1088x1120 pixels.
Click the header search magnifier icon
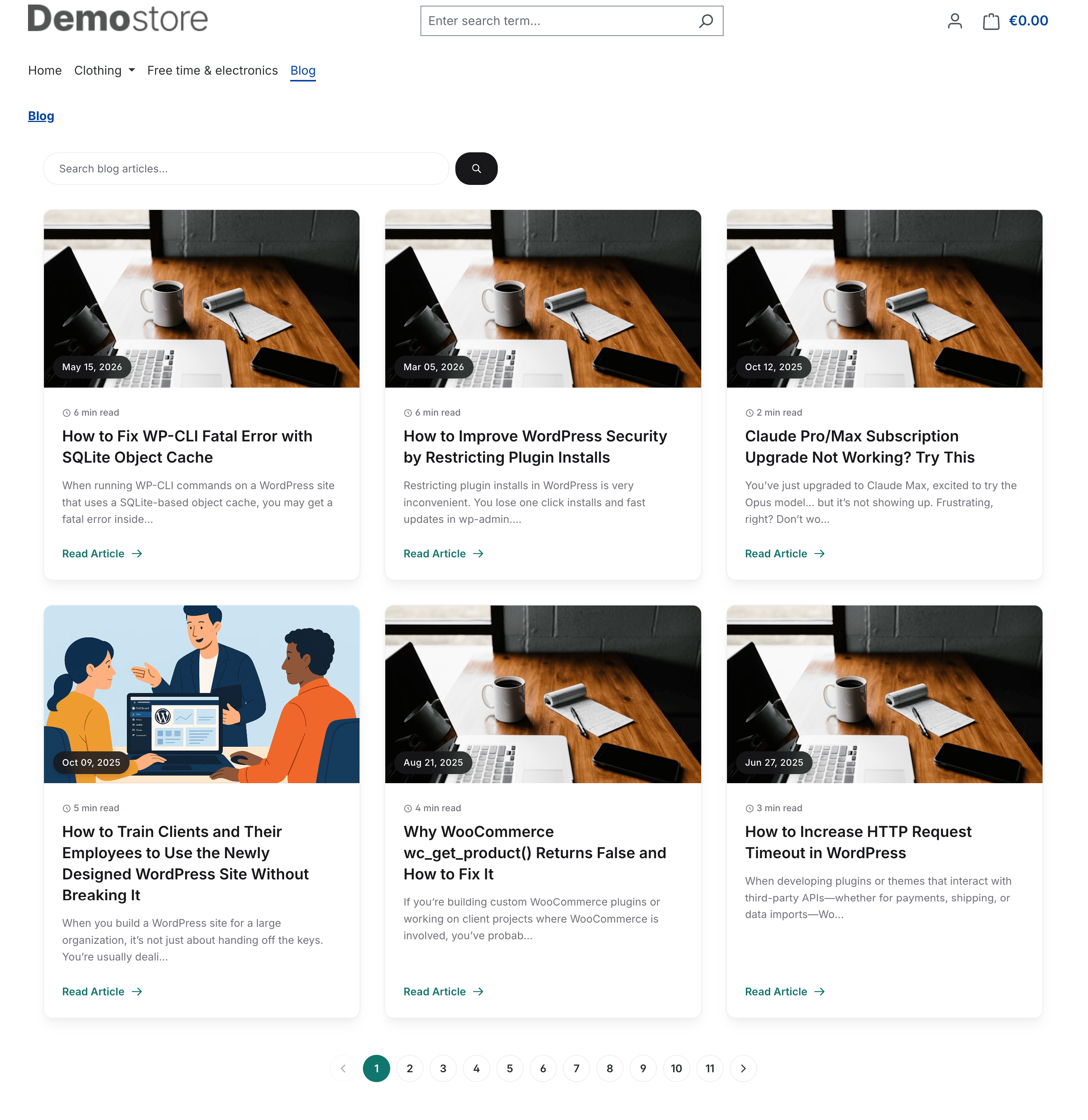706,21
